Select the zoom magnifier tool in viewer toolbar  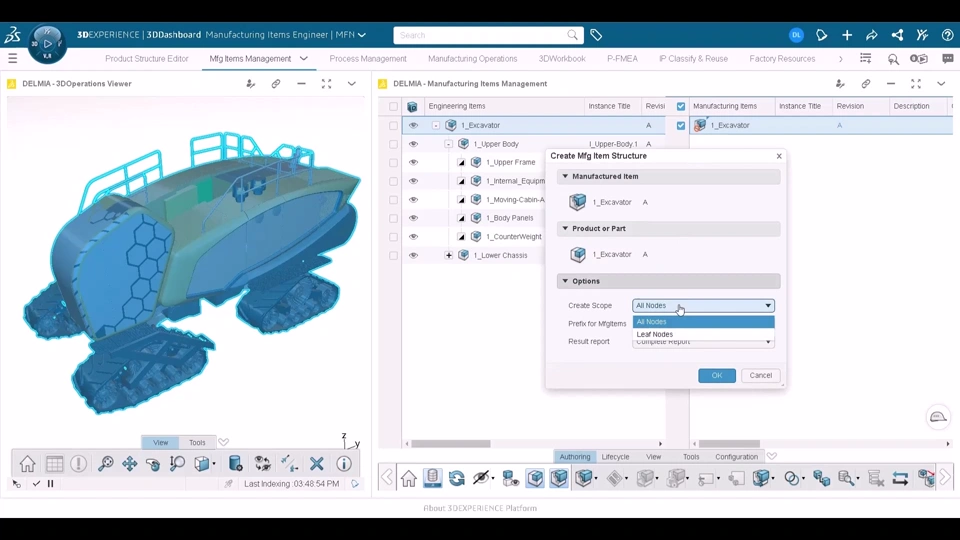(105, 463)
